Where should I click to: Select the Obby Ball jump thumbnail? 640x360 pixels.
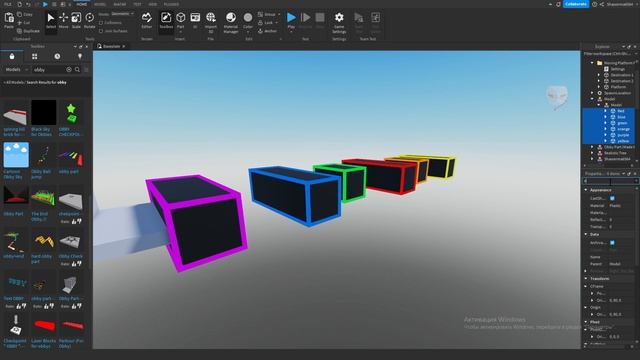(x=44, y=155)
